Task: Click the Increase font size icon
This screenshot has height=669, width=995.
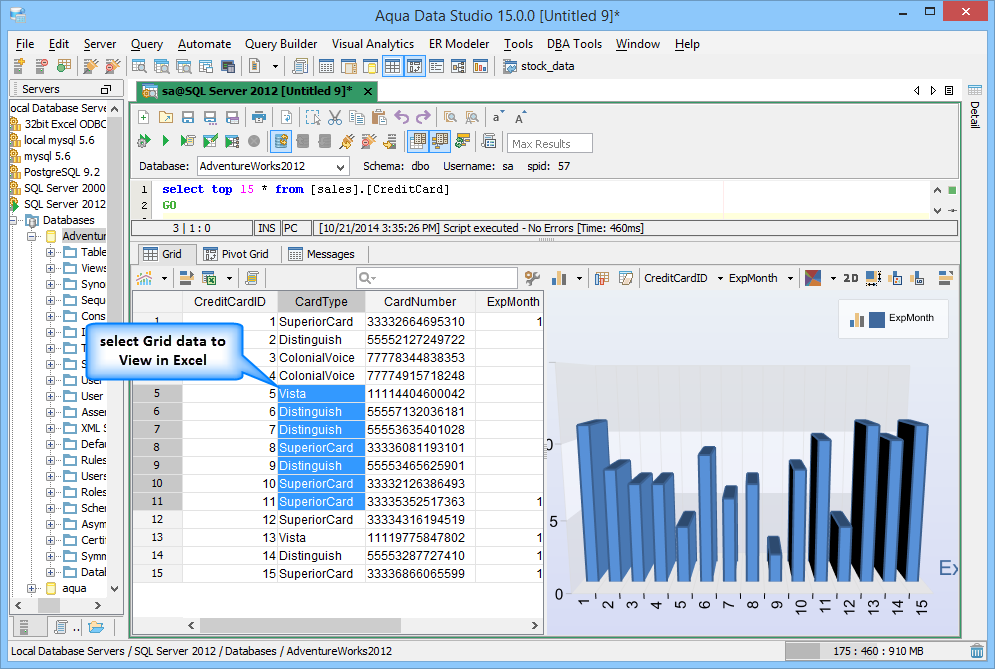Action: 520,117
